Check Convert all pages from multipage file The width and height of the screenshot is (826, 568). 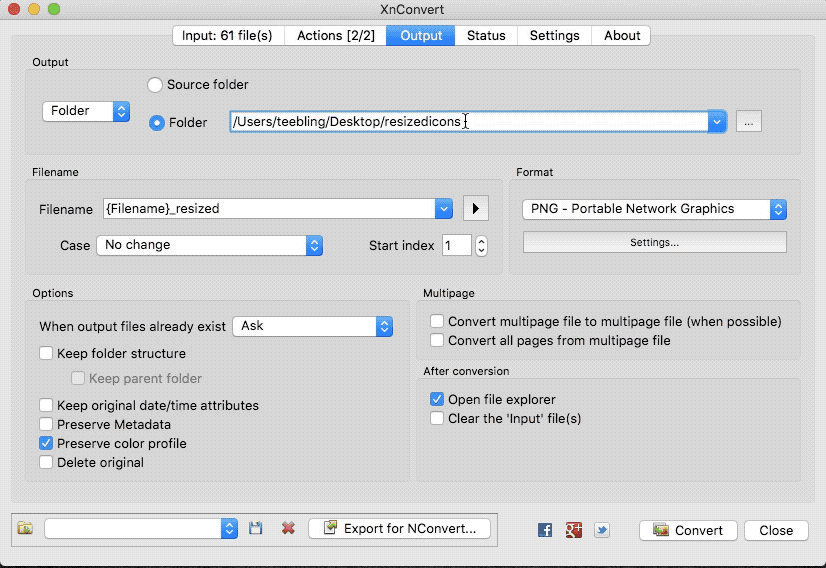tap(437, 340)
